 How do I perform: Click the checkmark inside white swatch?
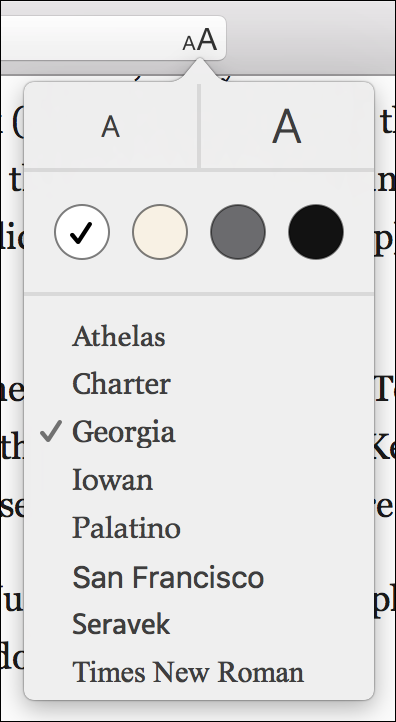click(x=82, y=233)
